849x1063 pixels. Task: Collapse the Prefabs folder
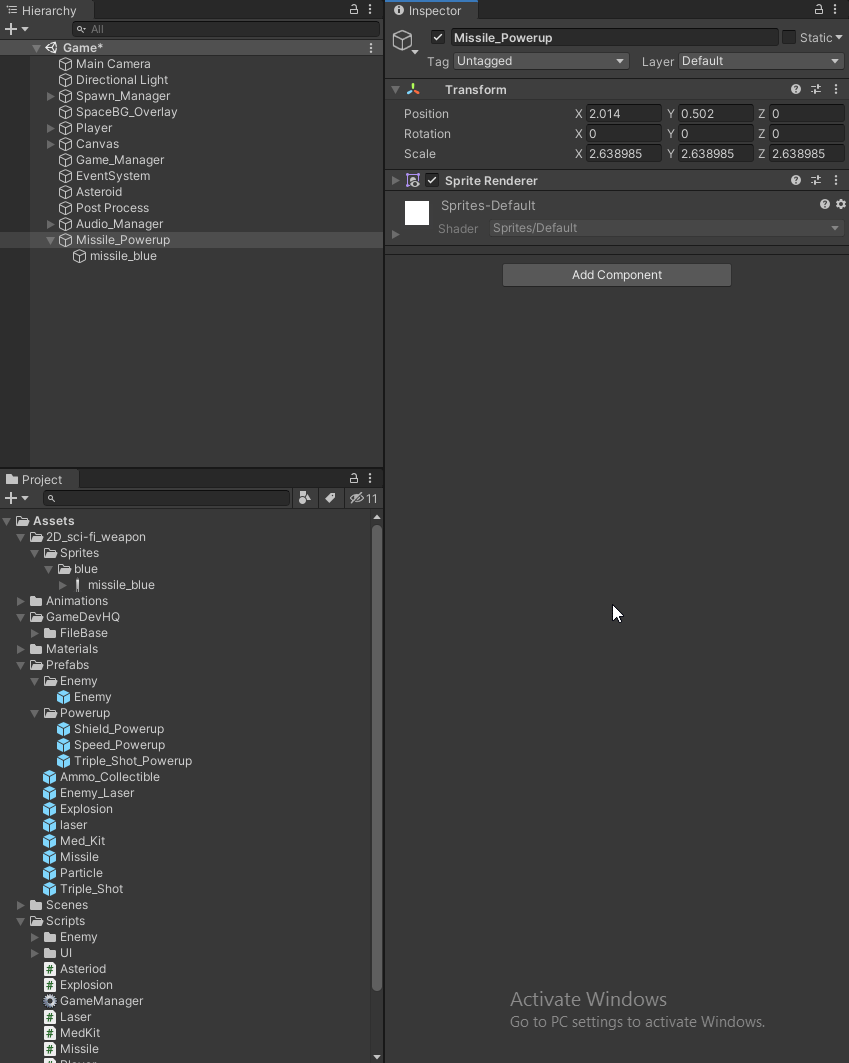click(20, 665)
